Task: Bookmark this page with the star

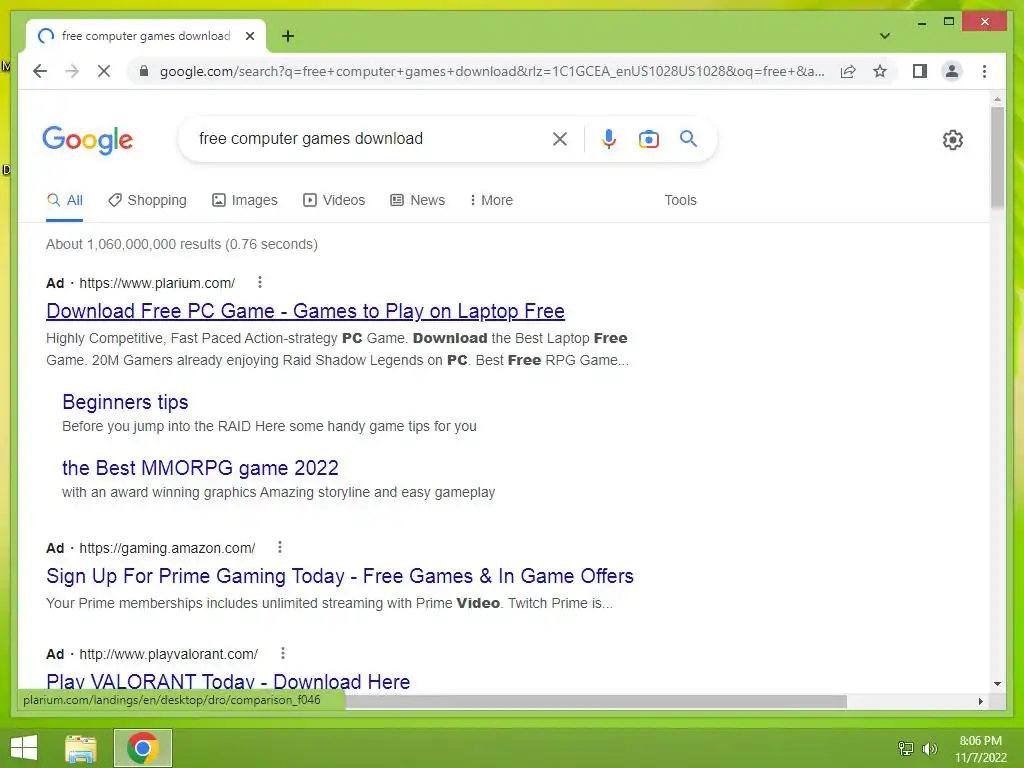Action: pos(880,71)
